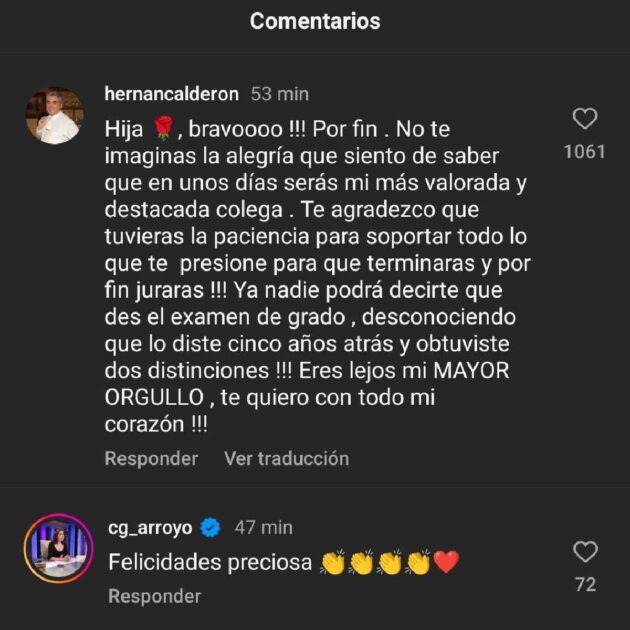
Task: Click the '53 min' timestamp
Action: [x=279, y=94]
